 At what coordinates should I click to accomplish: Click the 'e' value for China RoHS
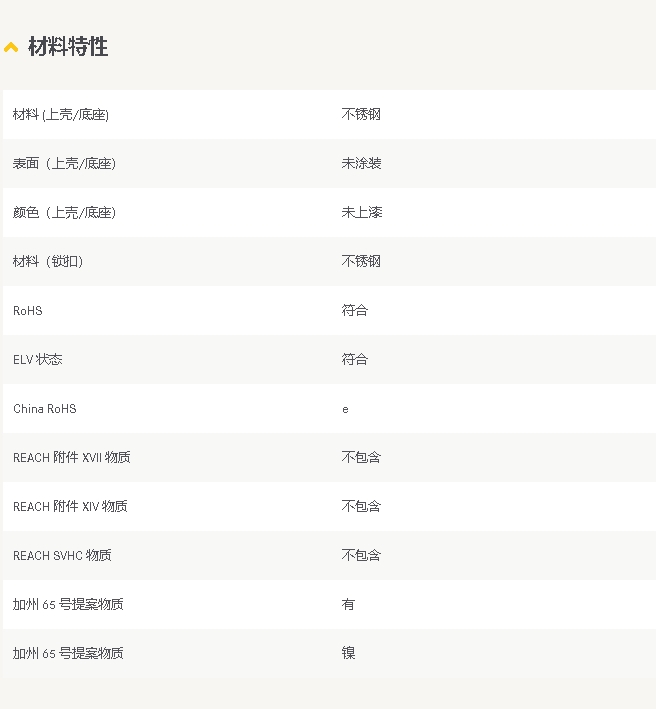point(346,409)
